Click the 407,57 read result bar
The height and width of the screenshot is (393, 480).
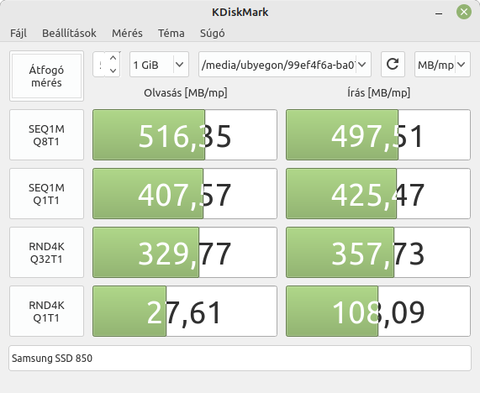(x=185, y=194)
